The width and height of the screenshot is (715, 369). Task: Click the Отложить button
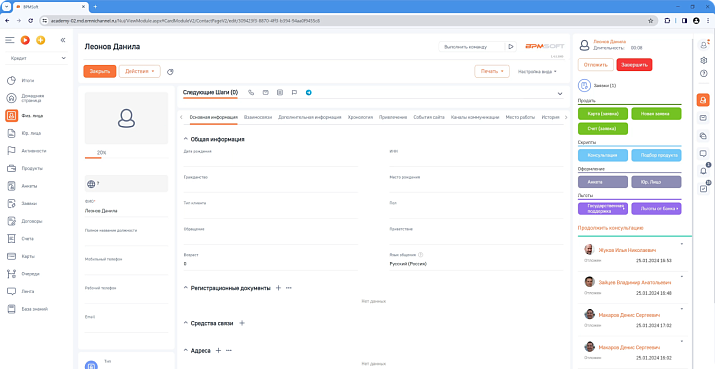[596, 65]
